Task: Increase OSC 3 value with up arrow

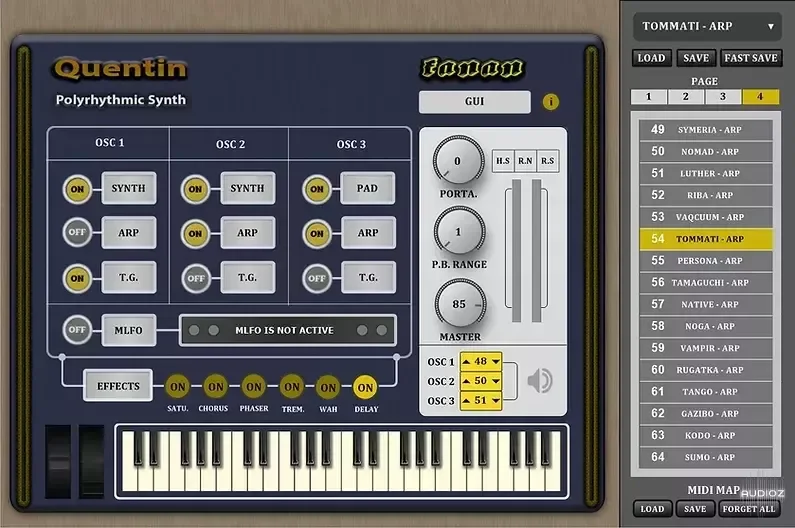Action: (466, 401)
